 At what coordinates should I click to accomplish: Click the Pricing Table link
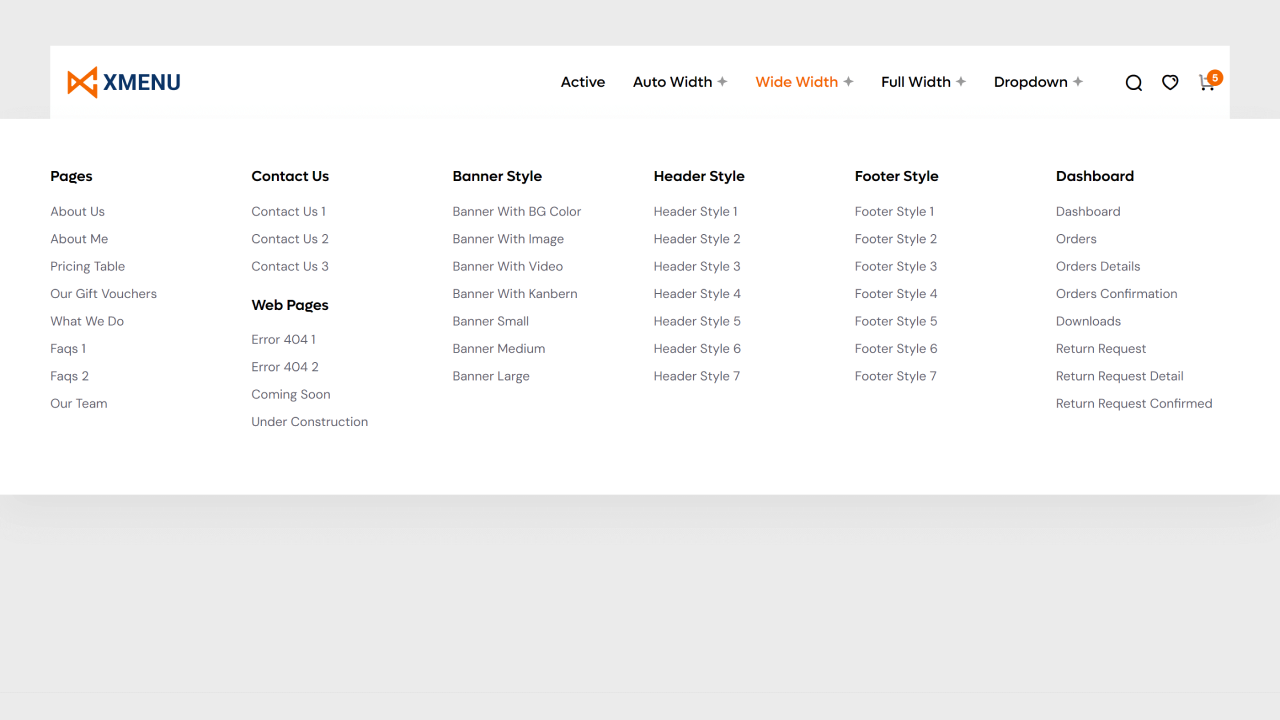pyautogui.click(x=87, y=266)
